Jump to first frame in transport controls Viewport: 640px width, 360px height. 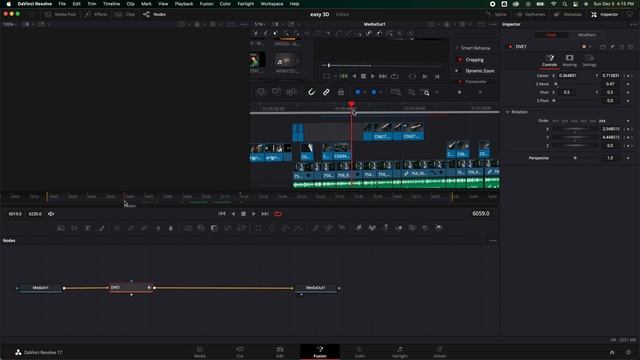[x=222, y=213]
